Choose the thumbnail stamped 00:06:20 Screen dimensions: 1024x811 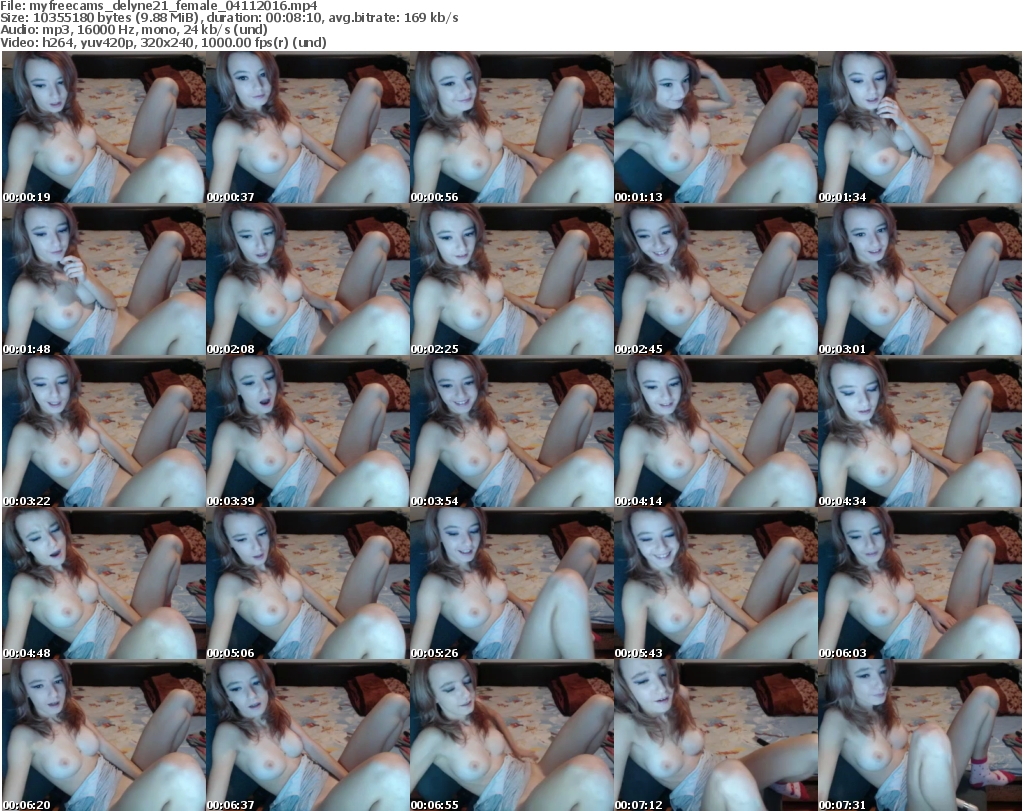[x=104, y=735]
